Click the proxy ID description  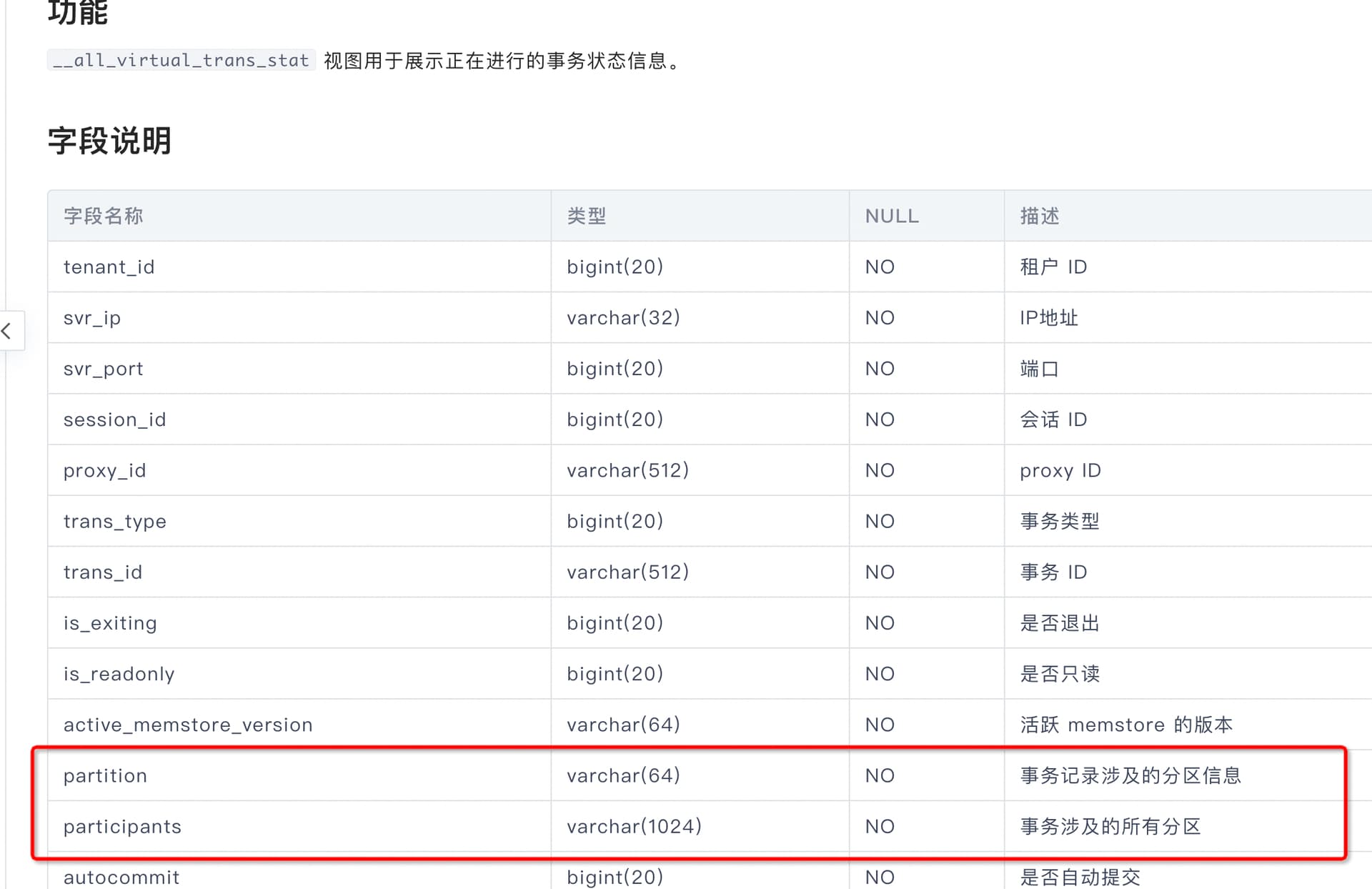(1060, 470)
